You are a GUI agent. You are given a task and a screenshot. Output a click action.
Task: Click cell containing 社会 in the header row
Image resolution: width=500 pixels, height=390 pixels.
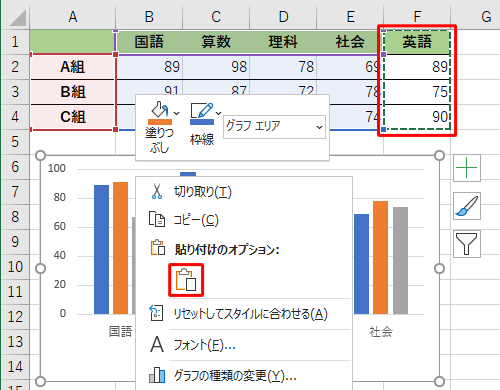(349, 42)
